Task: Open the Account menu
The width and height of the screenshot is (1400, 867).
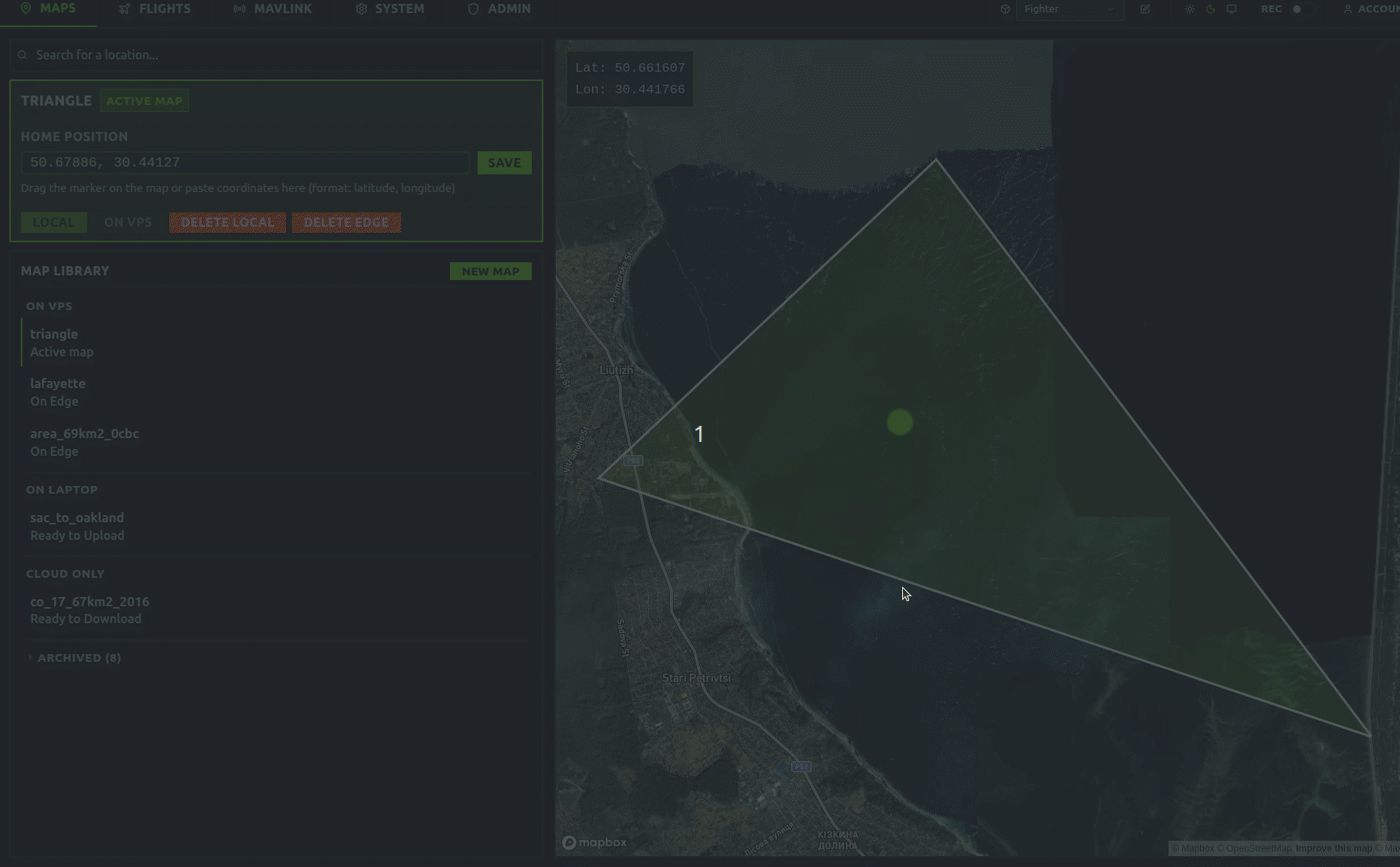Action: (x=1372, y=9)
